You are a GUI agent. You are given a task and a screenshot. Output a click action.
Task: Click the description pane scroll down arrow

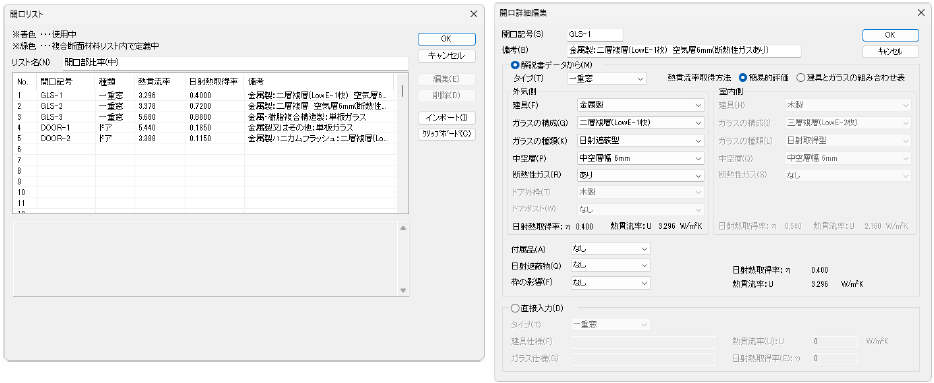pyautogui.click(x=403, y=290)
